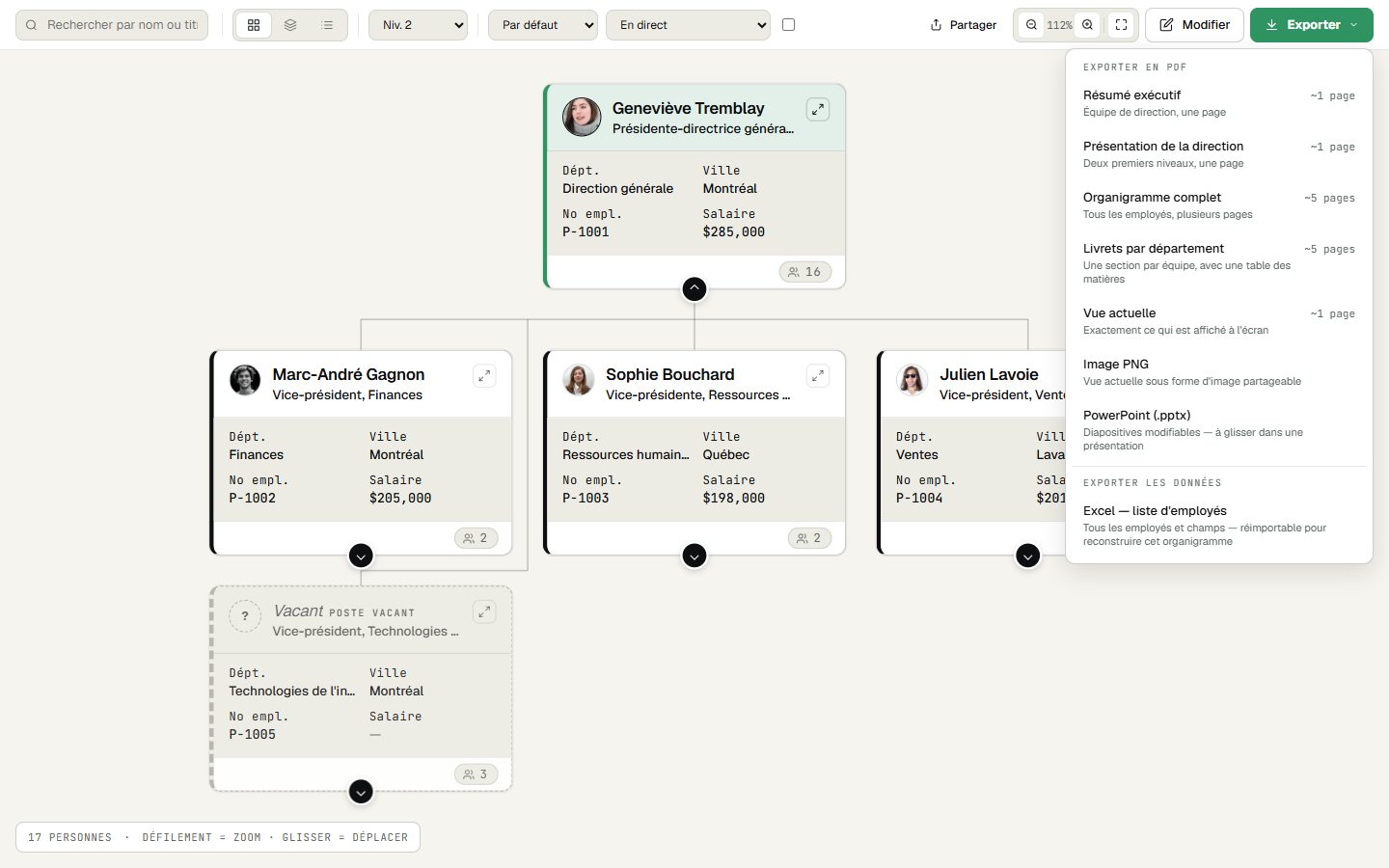Open the Par défaut dropdown
1389x868 pixels.
coord(543,25)
